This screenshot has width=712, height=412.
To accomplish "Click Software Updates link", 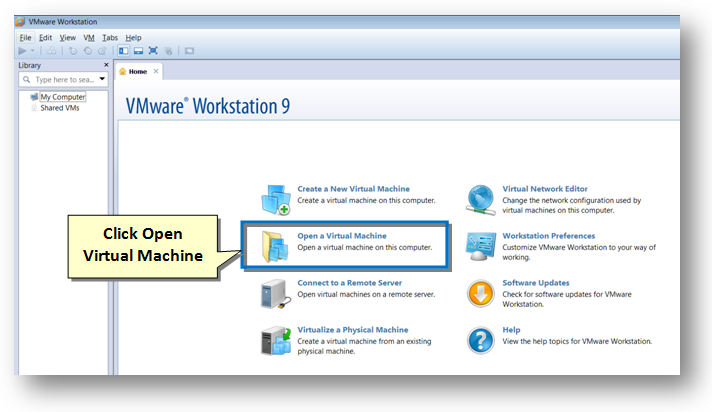I will (x=536, y=283).
